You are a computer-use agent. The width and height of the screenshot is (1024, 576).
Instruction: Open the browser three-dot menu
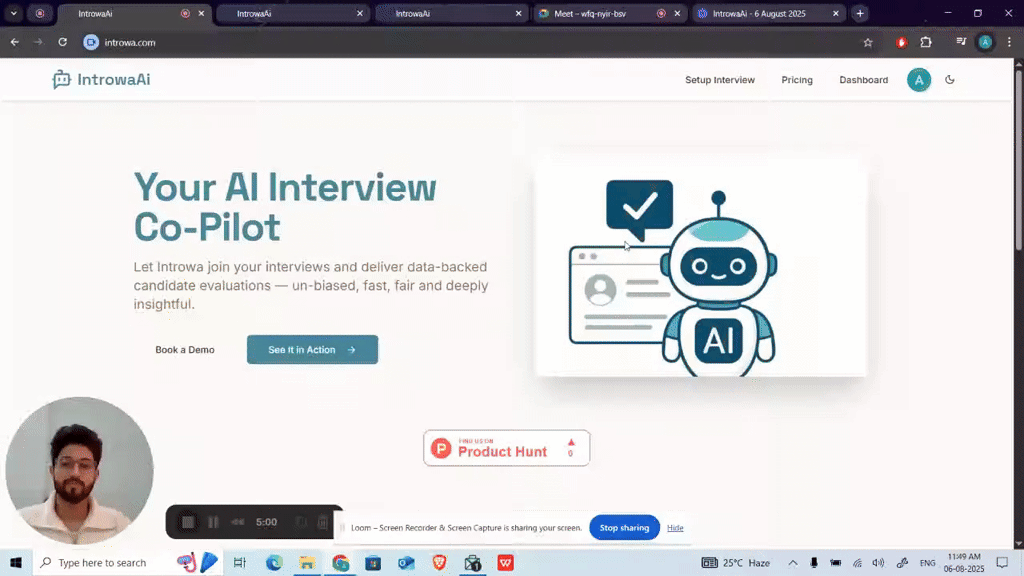click(x=1009, y=42)
